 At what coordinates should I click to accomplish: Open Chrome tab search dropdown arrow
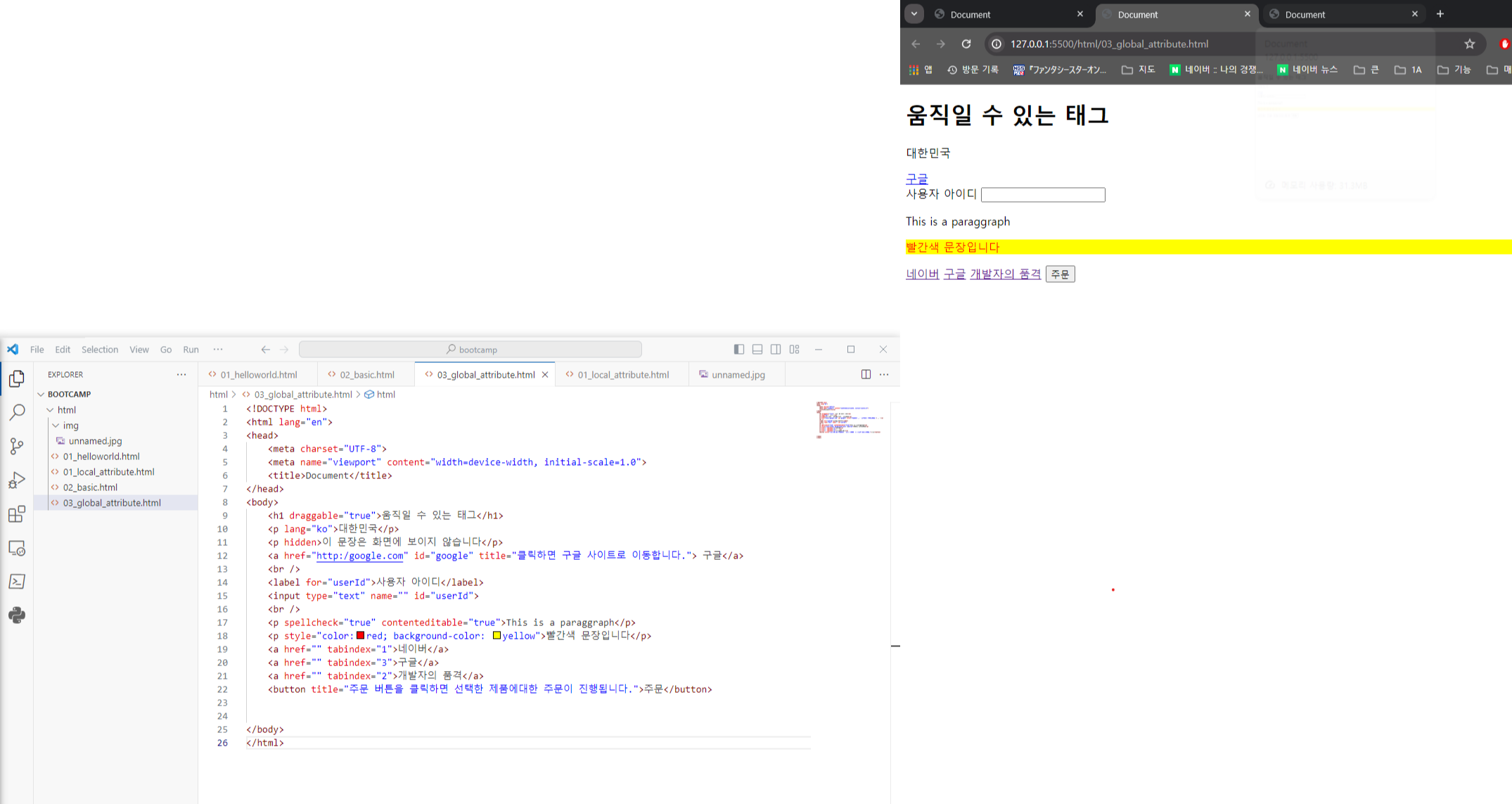pos(914,13)
